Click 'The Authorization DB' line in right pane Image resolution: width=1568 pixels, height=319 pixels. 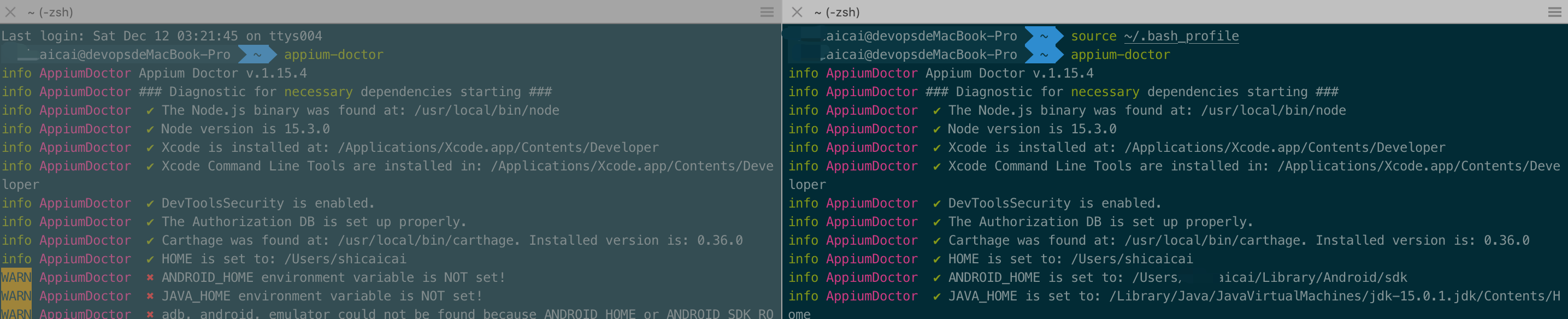[x=1100, y=222]
